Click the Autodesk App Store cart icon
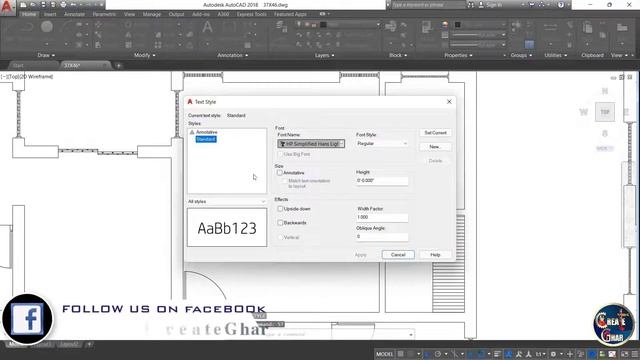This screenshot has width=640, height=360. pos(531,5)
